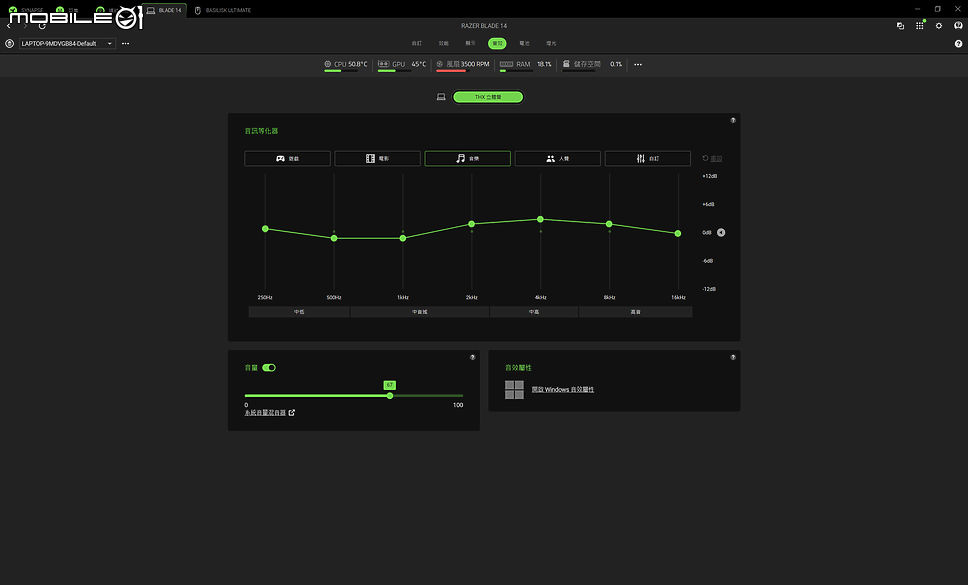
Task: Click the help question mark below the avatar
Action: click(x=958, y=44)
